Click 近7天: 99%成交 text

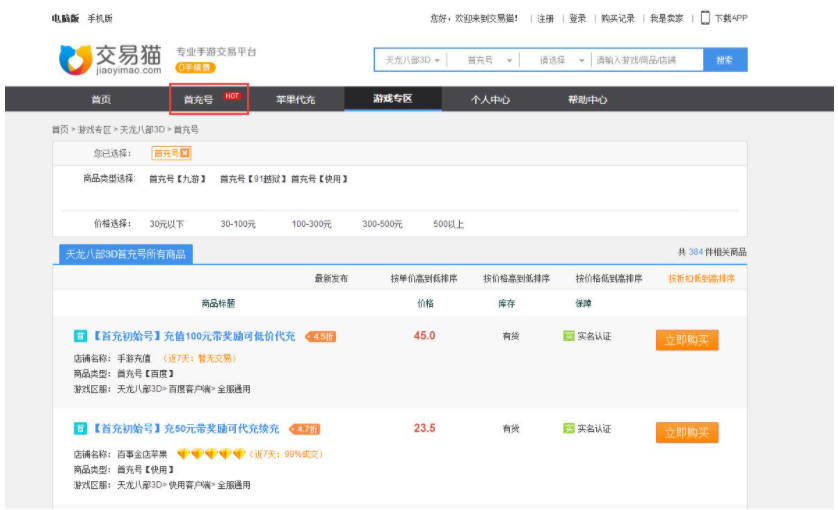coord(288,454)
